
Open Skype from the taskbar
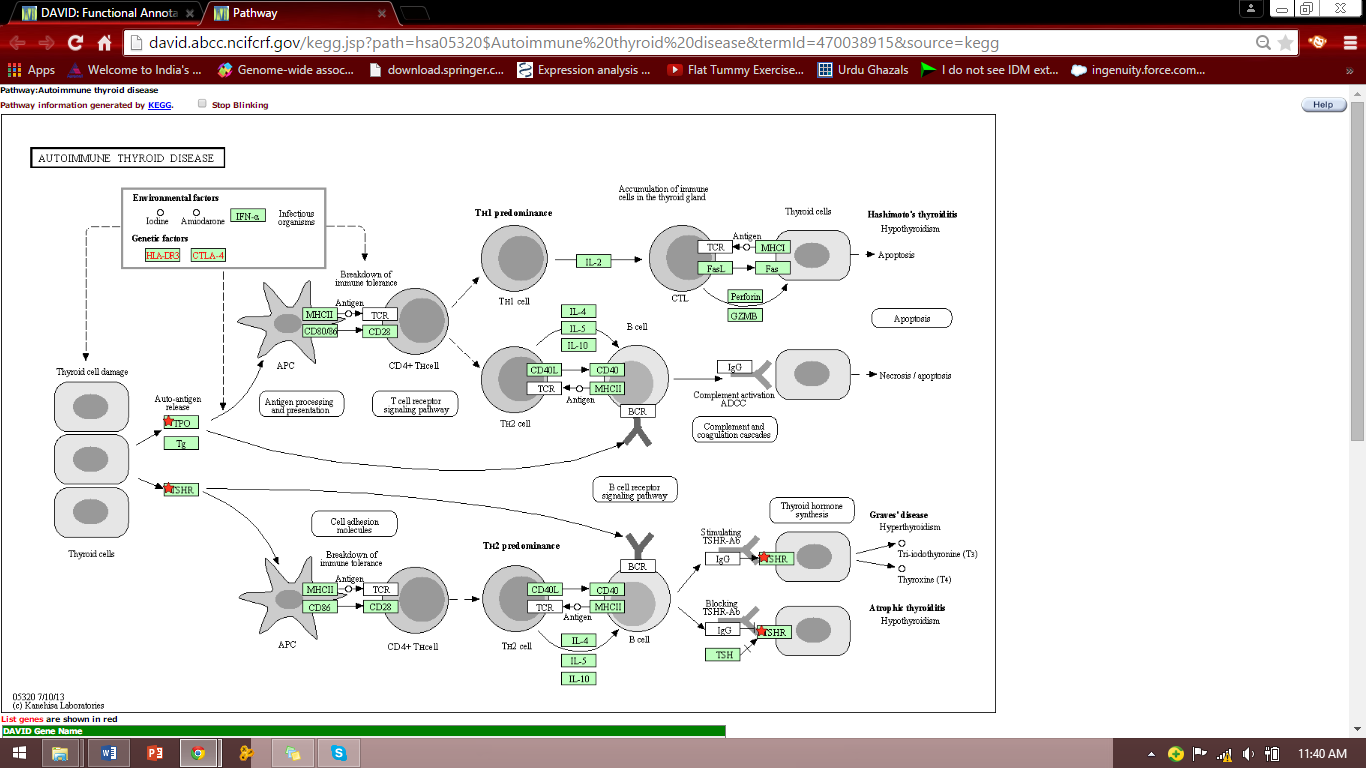click(x=338, y=753)
